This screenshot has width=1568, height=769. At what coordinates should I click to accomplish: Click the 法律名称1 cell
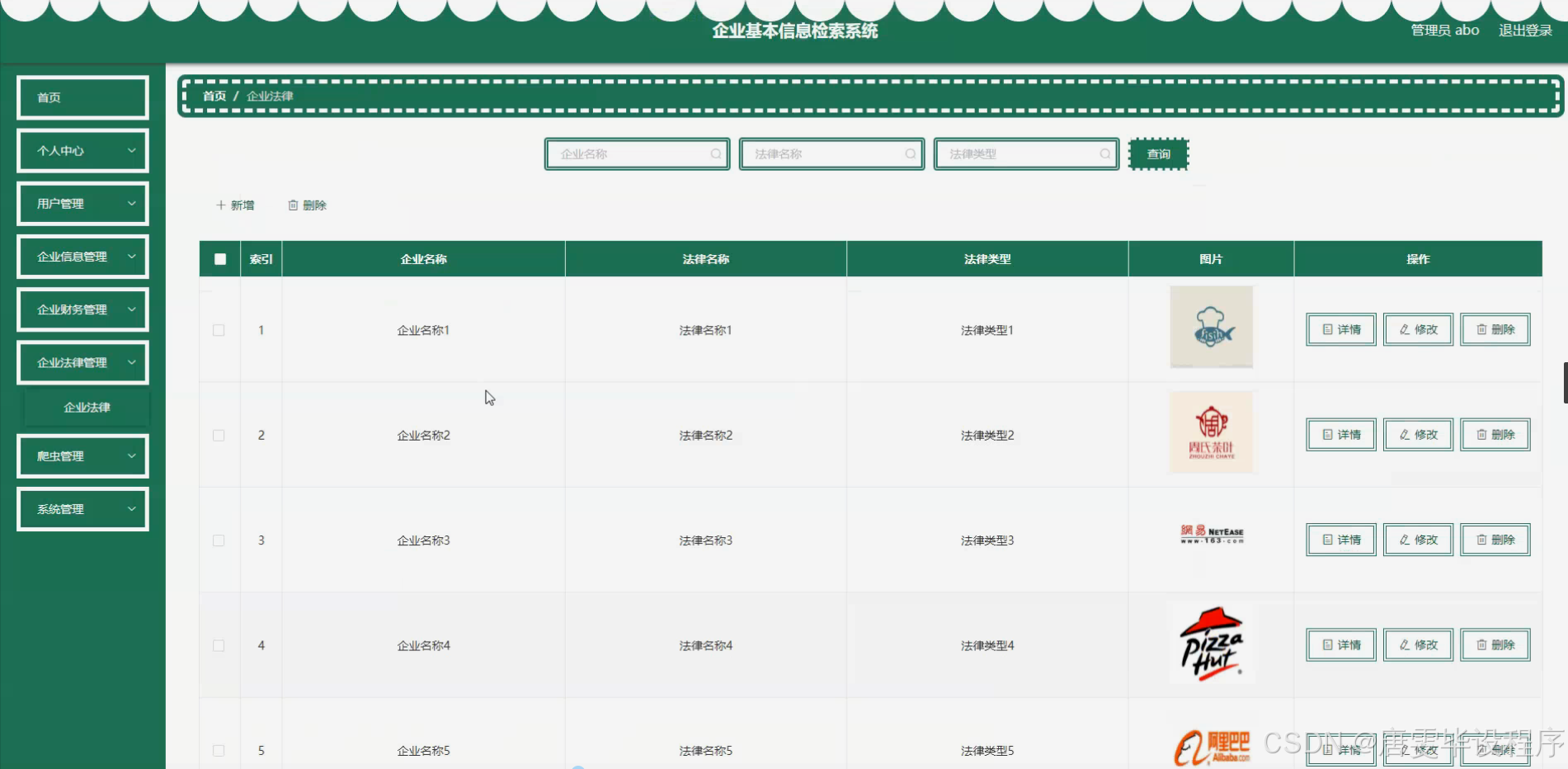pyautogui.click(x=706, y=330)
